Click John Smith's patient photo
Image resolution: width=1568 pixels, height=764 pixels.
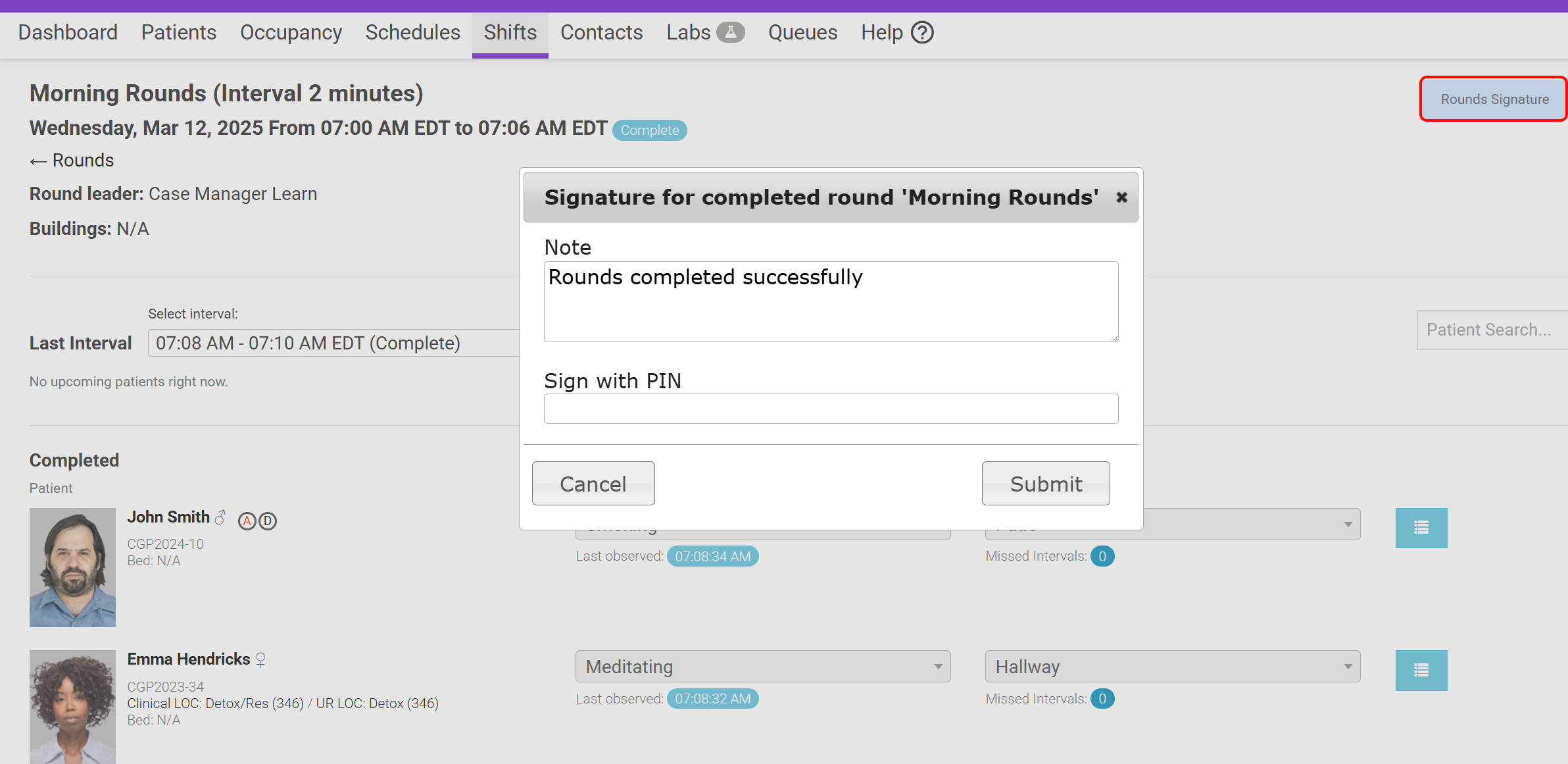pos(72,567)
